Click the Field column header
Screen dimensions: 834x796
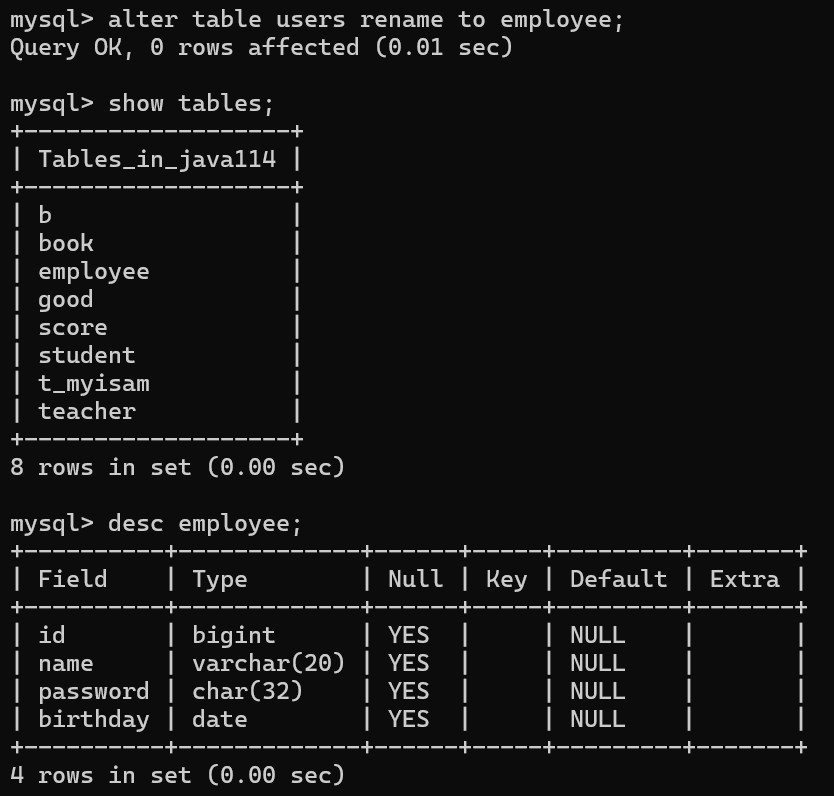point(72,579)
